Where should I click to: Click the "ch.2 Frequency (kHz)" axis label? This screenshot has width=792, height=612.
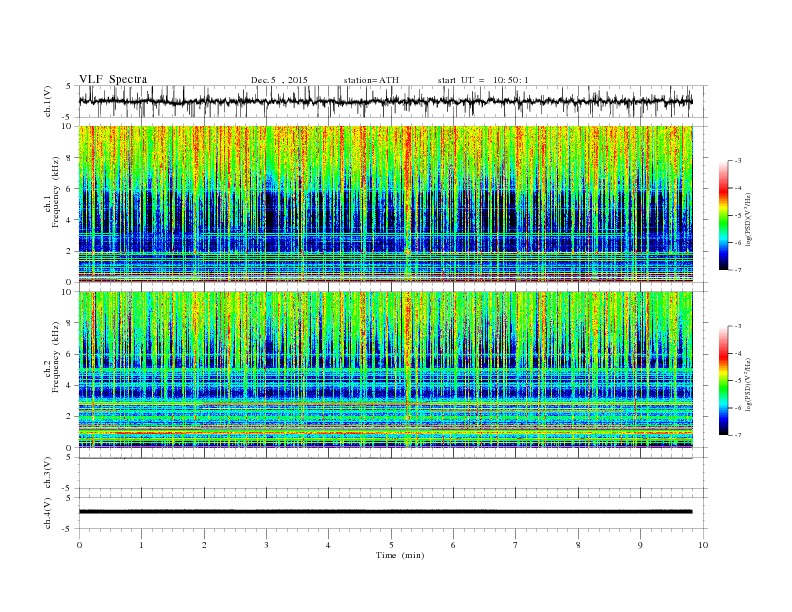(x=52, y=357)
